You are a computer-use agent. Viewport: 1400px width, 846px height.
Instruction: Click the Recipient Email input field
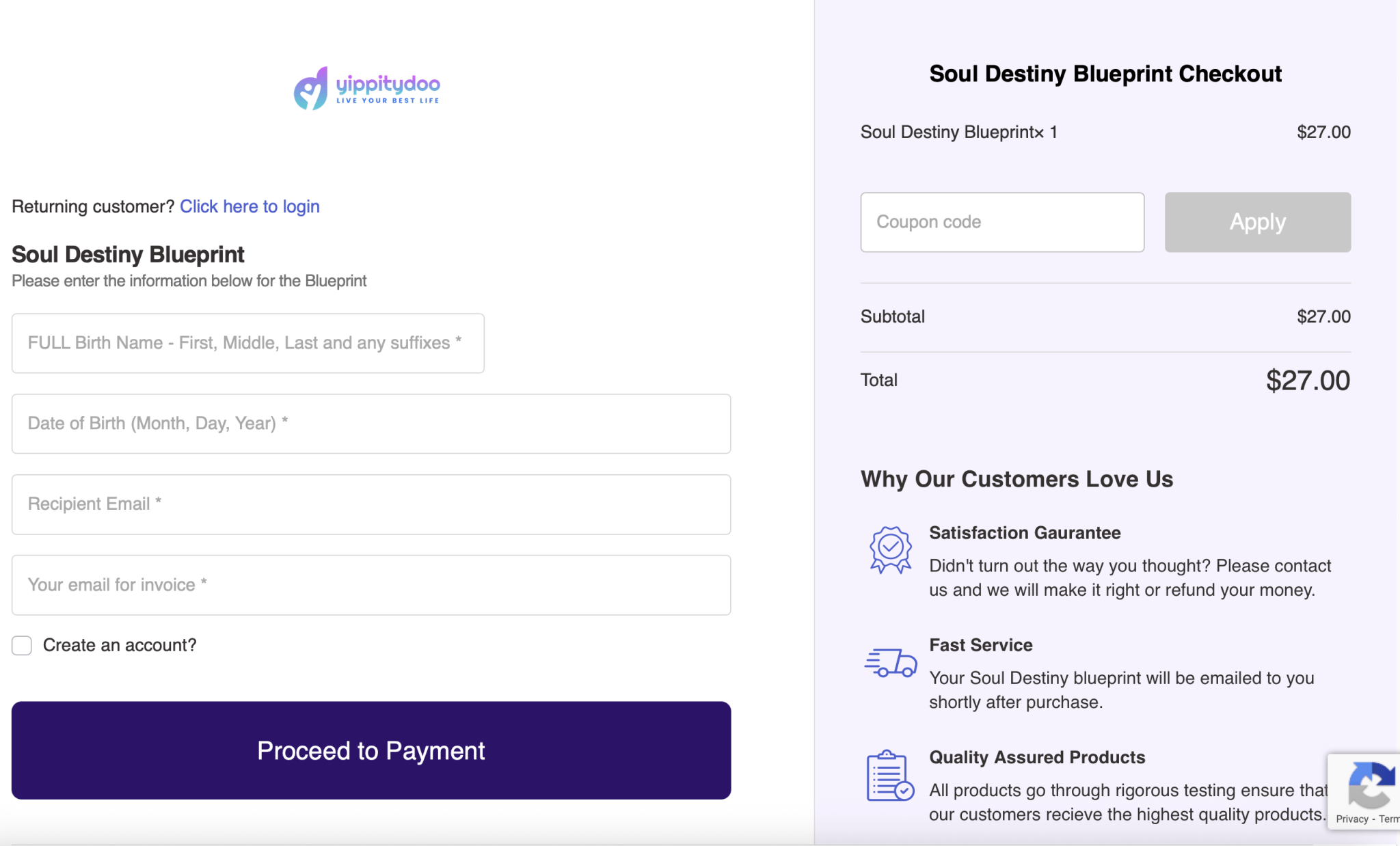(370, 504)
